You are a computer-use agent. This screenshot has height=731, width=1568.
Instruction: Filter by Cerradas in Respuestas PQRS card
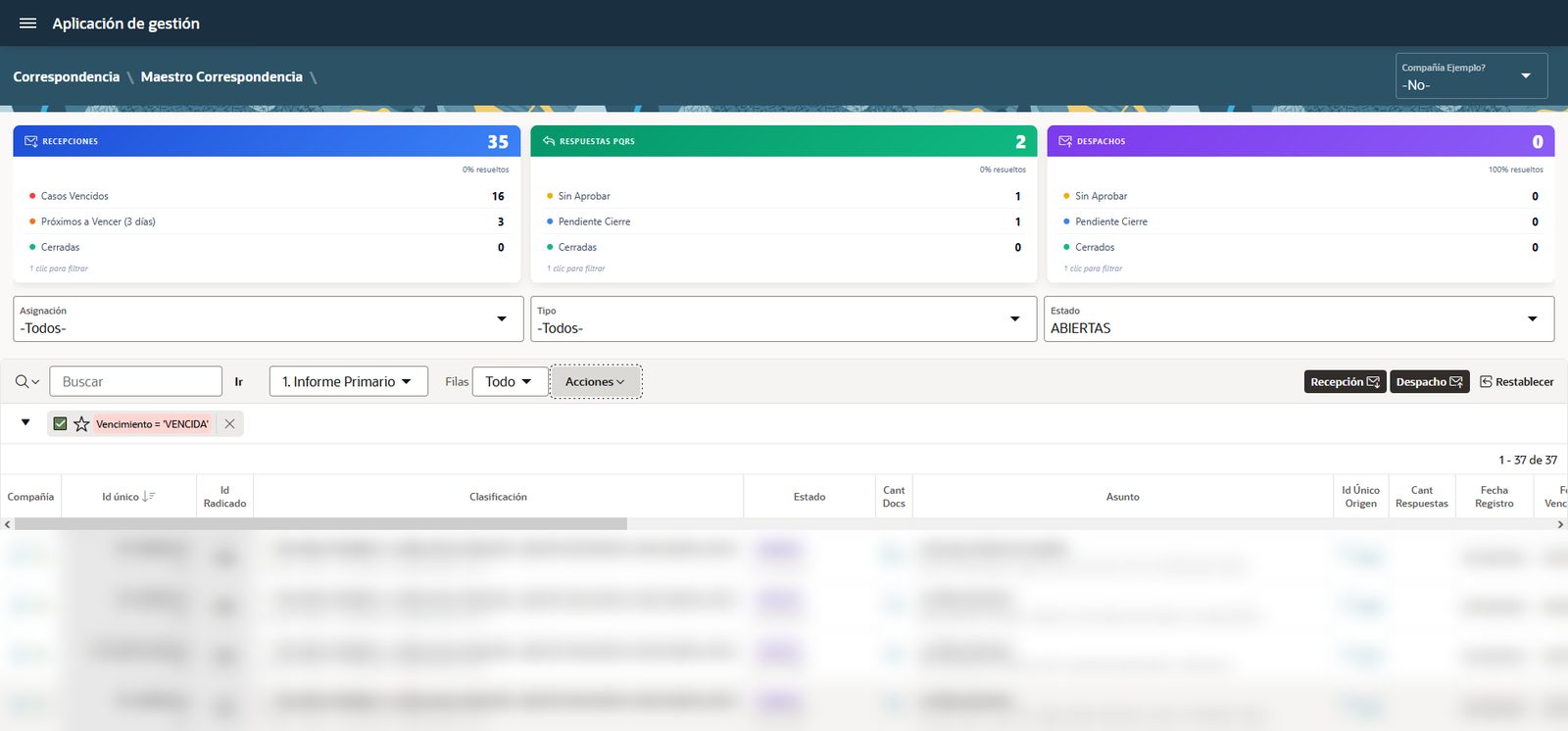(784, 247)
